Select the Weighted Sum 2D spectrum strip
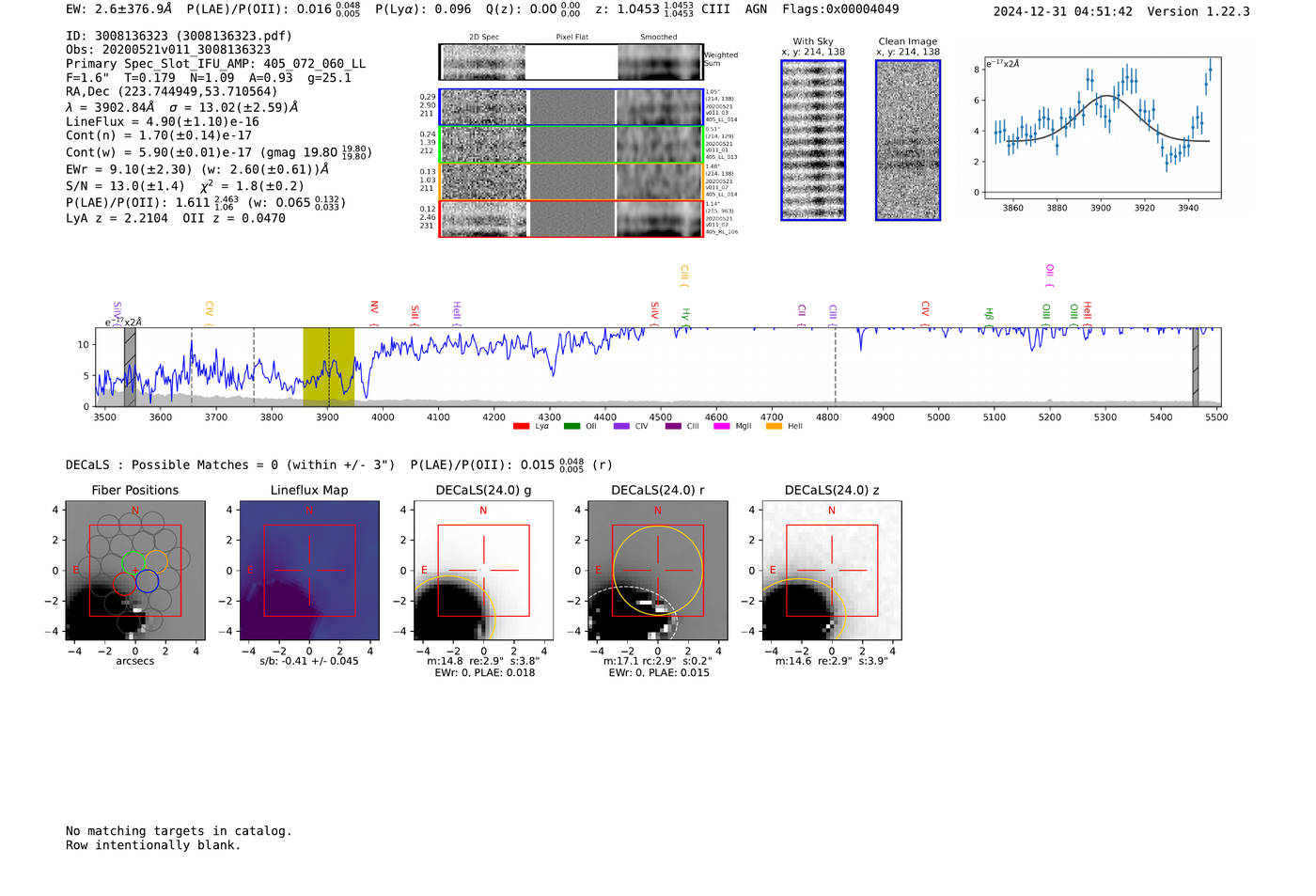 (x=571, y=62)
